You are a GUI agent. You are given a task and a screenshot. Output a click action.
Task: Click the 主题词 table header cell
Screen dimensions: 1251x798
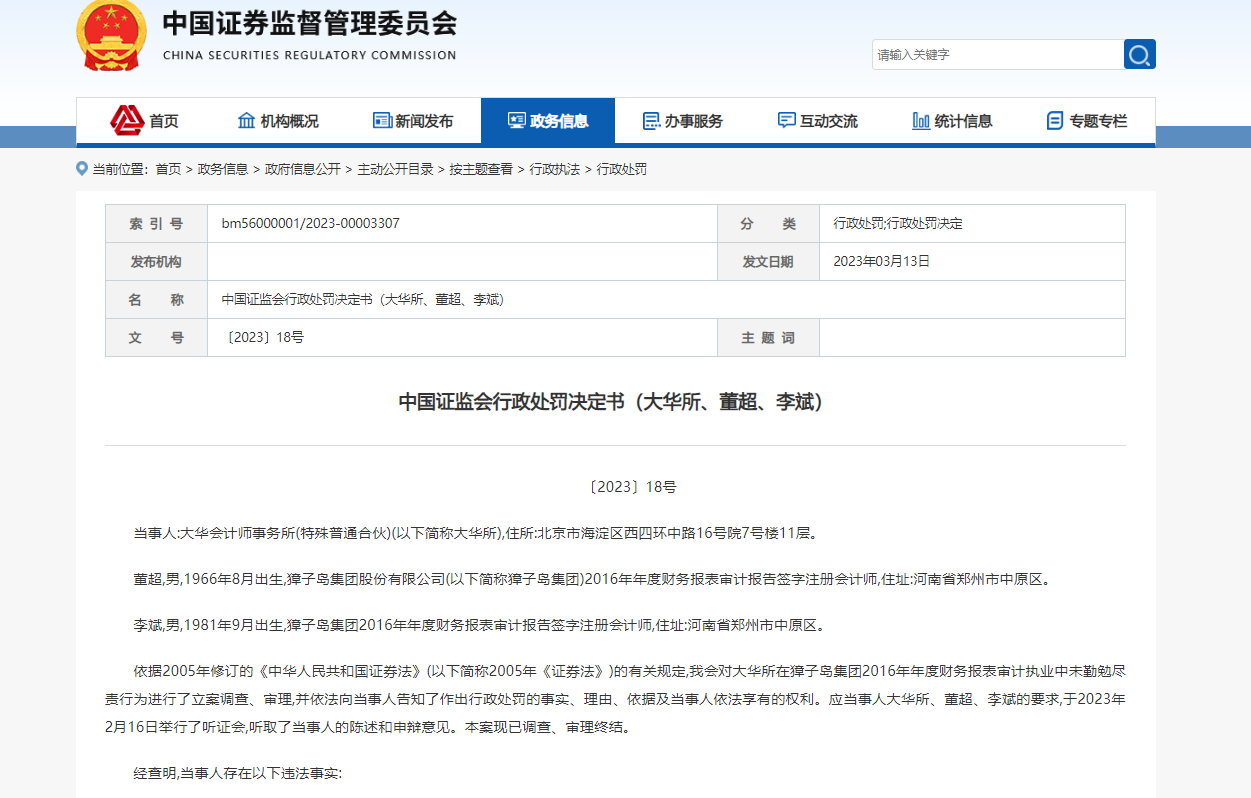tap(768, 338)
